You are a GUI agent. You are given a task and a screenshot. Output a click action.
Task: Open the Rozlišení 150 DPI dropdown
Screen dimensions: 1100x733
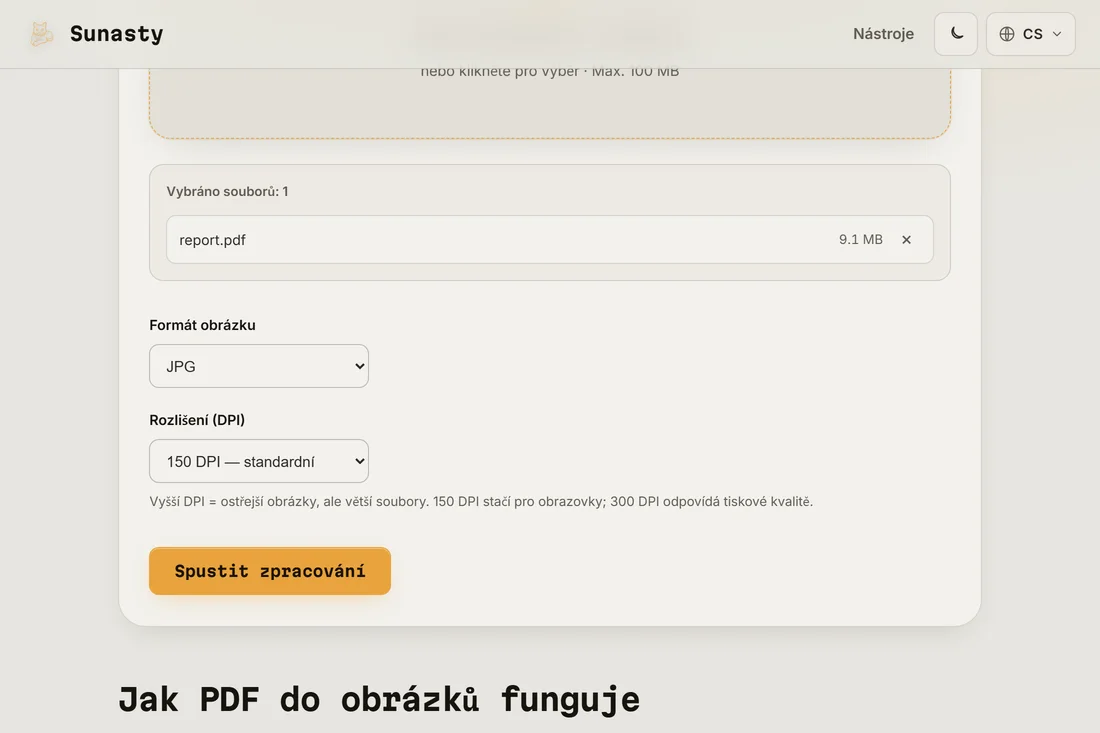pos(259,461)
